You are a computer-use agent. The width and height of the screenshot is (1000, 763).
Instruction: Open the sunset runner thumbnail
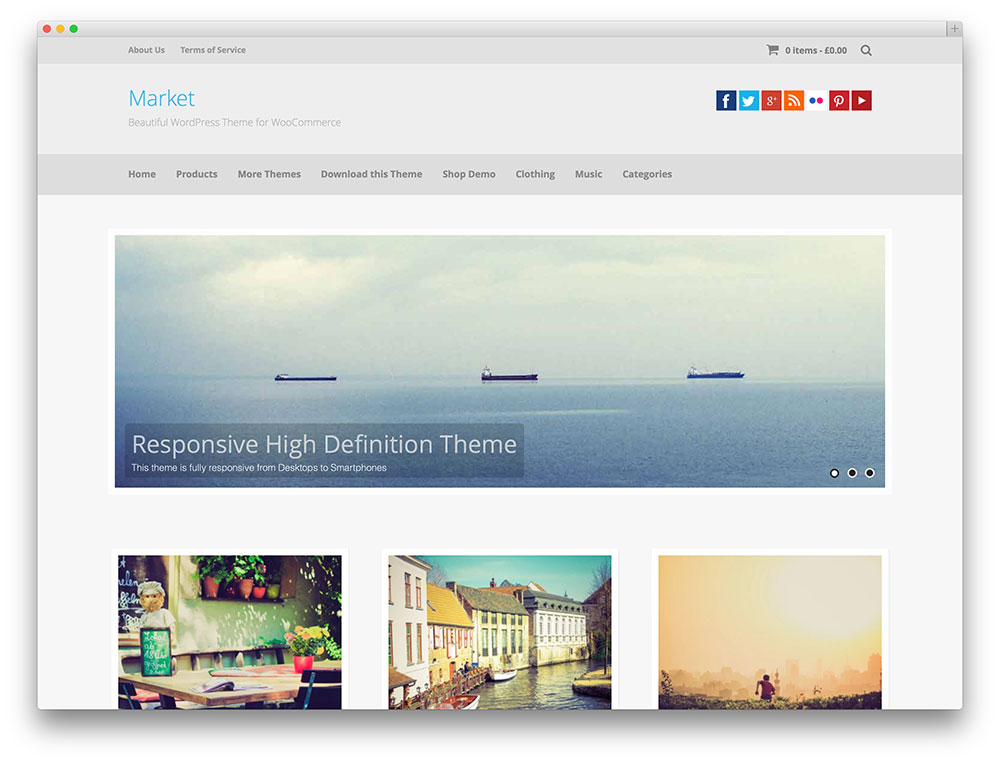click(770, 632)
